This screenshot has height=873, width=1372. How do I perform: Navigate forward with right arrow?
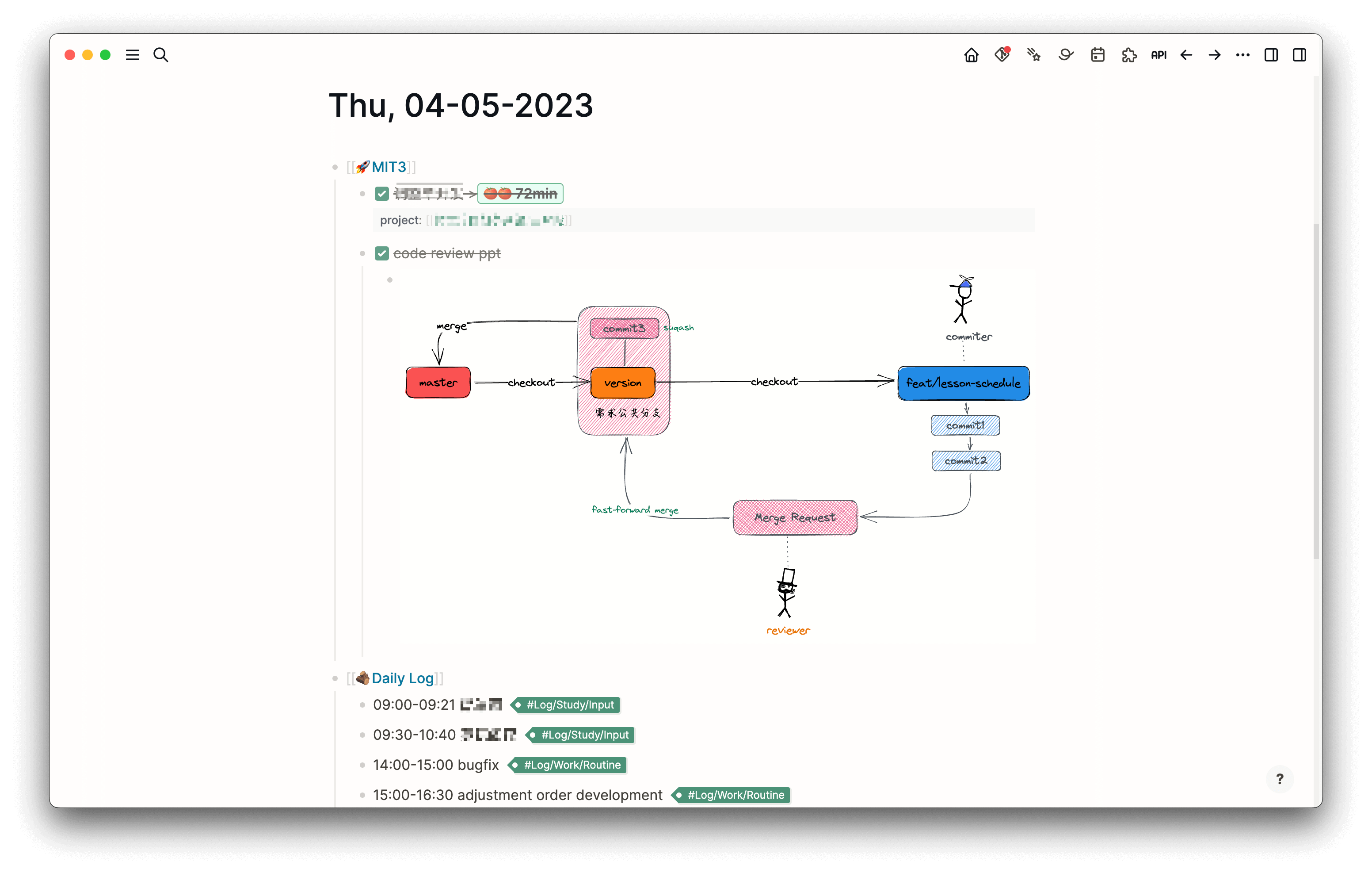coord(1214,55)
